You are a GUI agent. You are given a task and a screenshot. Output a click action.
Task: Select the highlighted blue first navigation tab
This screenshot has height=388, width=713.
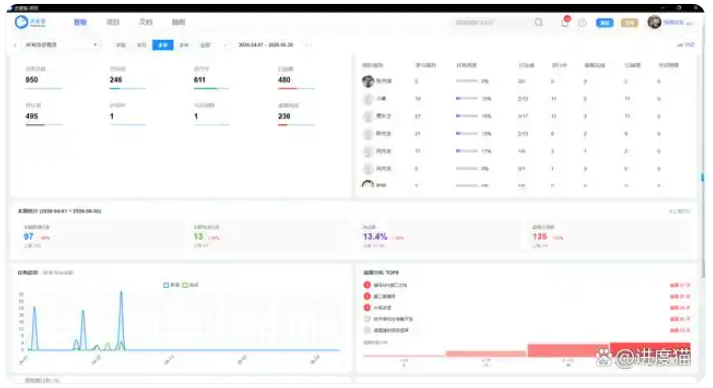coord(80,22)
